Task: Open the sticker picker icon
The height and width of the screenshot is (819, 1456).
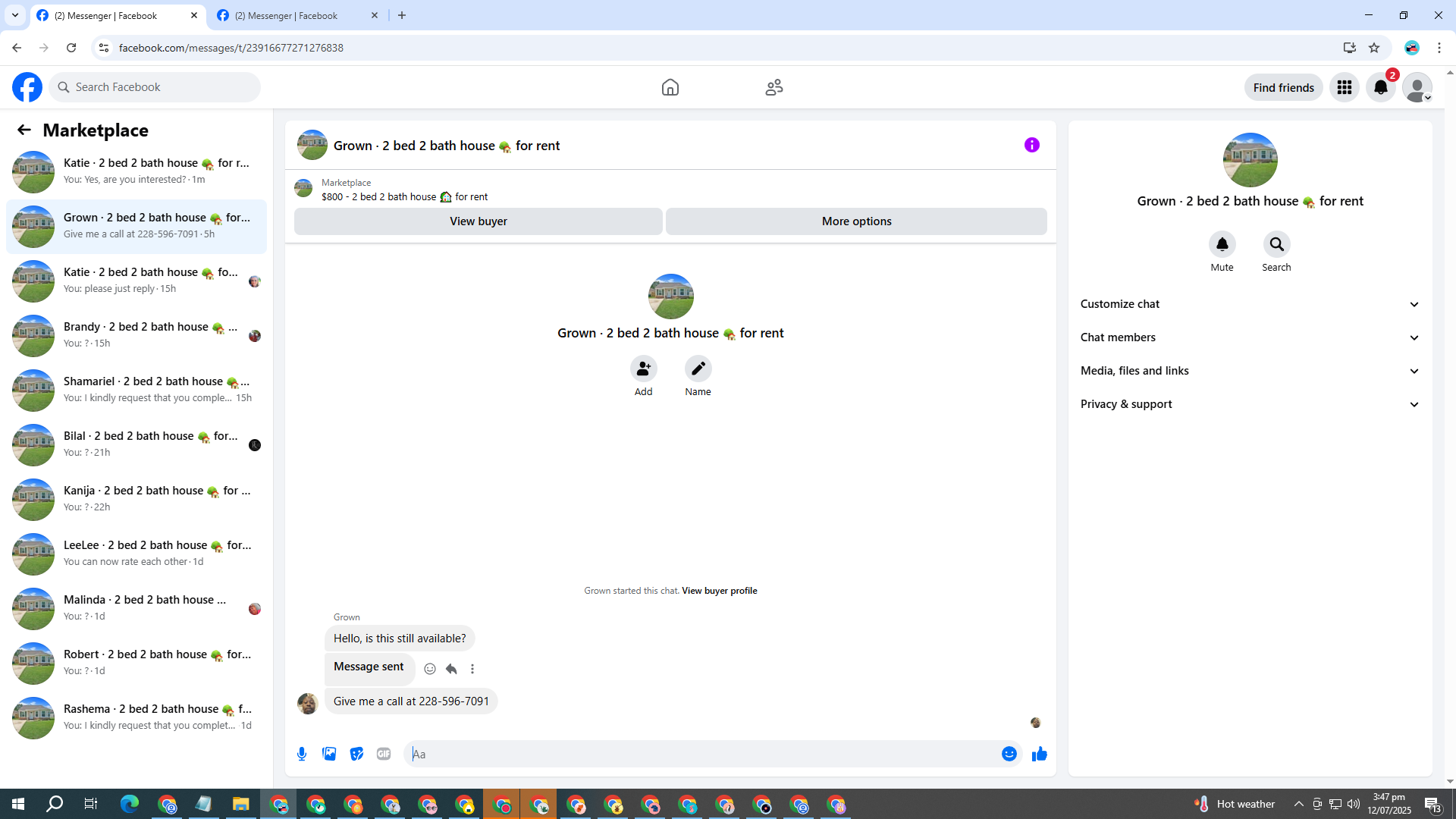Action: click(x=356, y=754)
